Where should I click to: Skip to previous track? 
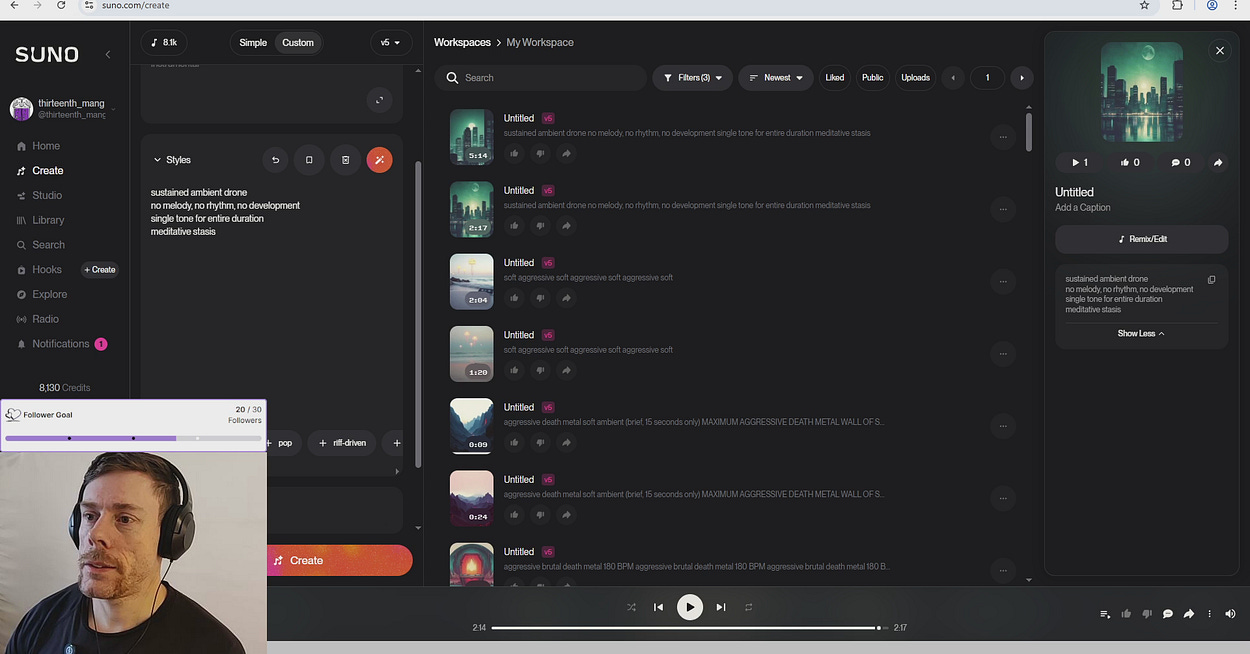tap(658, 607)
